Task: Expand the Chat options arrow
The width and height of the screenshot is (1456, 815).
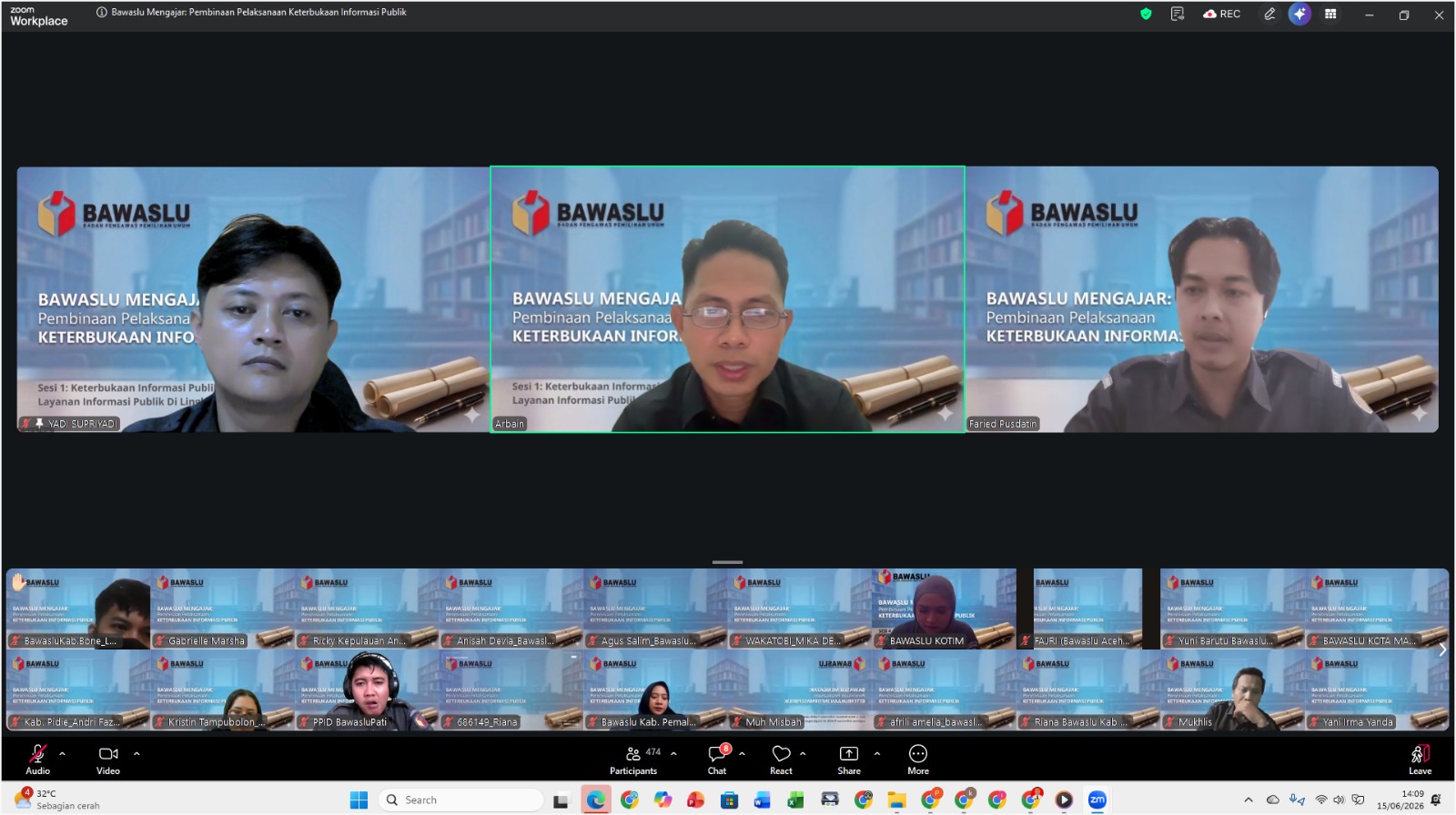Action: point(742,753)
